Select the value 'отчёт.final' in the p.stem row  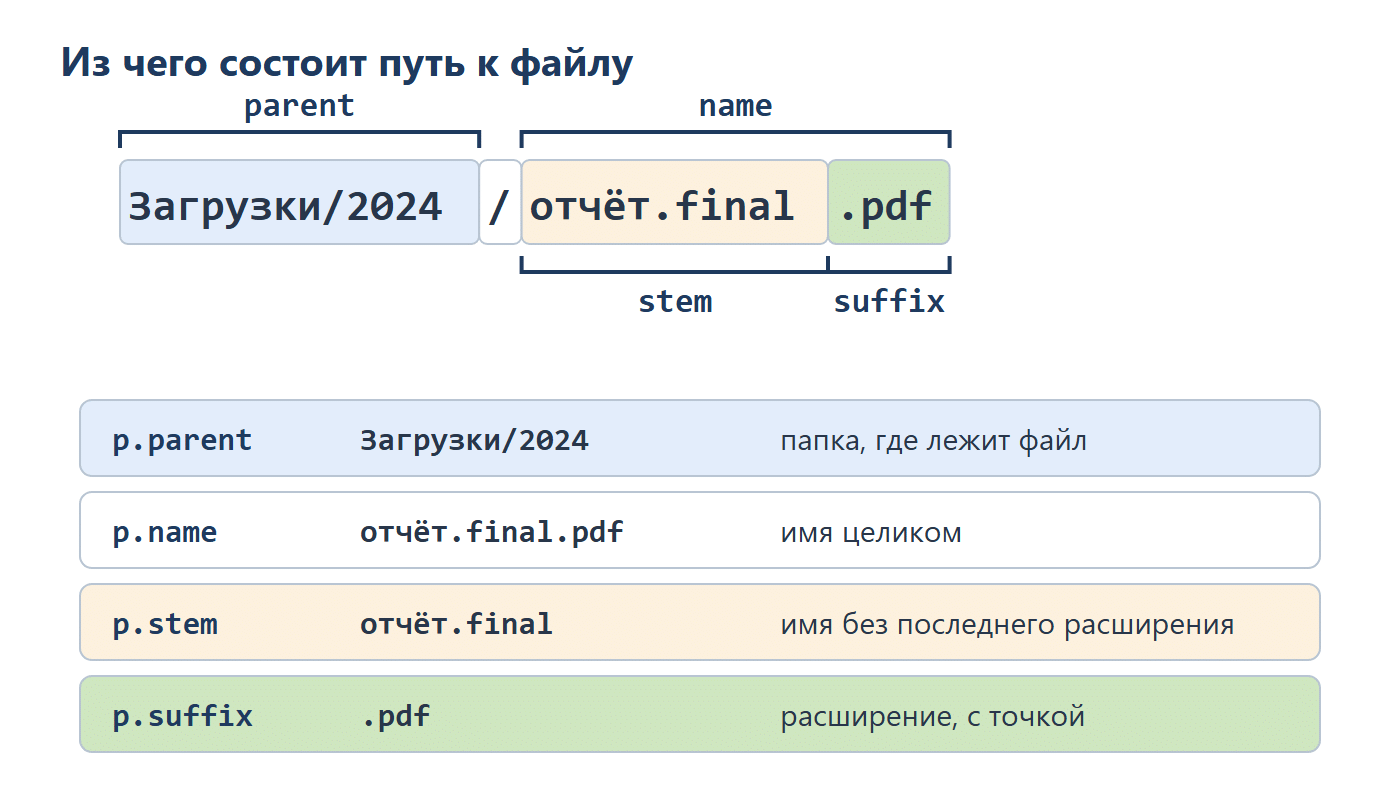pyautogui.click(x=456, y=624)
